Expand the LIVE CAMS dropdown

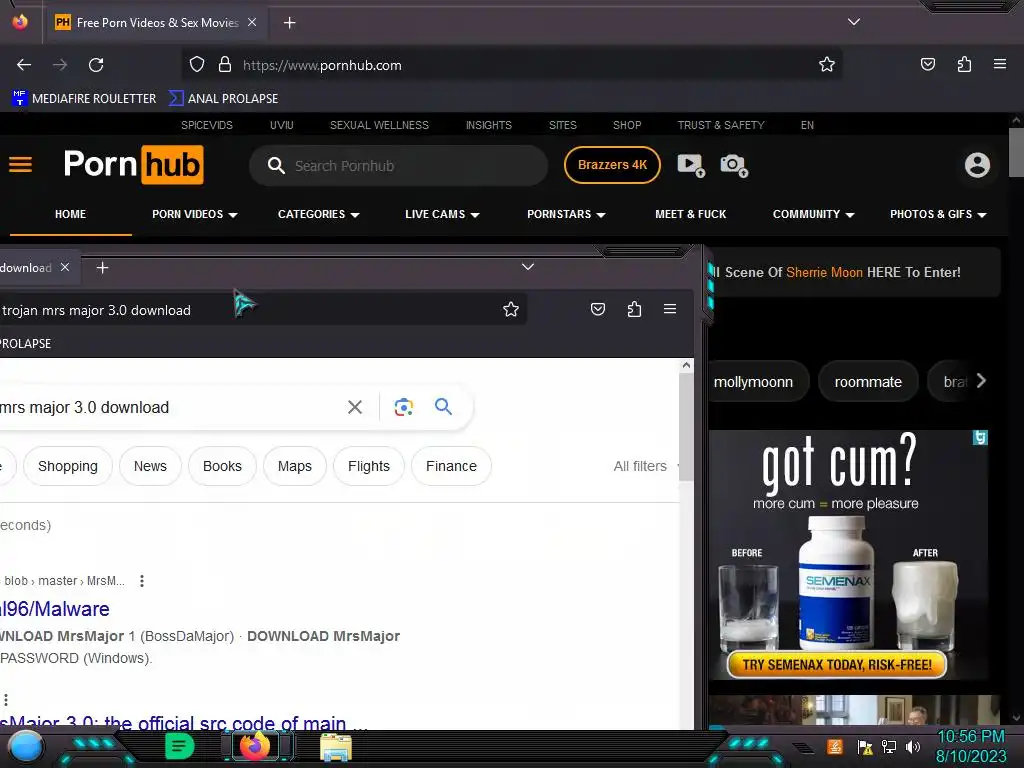(442, 214)
